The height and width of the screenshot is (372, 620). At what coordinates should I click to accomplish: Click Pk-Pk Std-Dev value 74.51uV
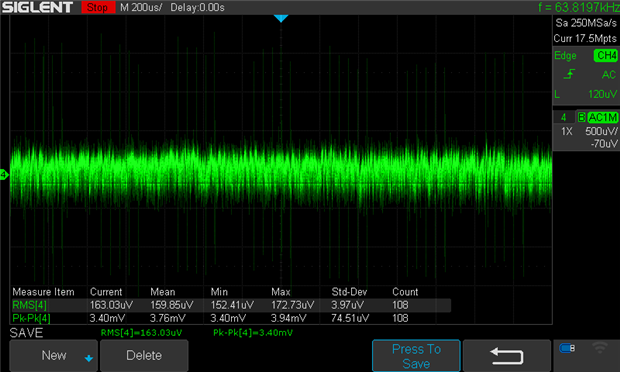pos(350,318)
